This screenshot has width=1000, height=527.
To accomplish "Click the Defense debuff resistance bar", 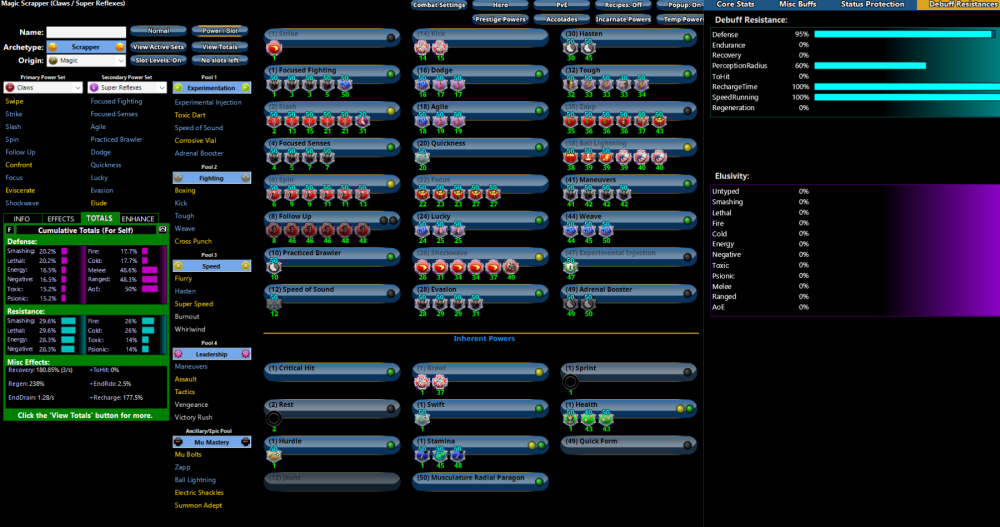I will pyautogui.click(x=904, y=34).
